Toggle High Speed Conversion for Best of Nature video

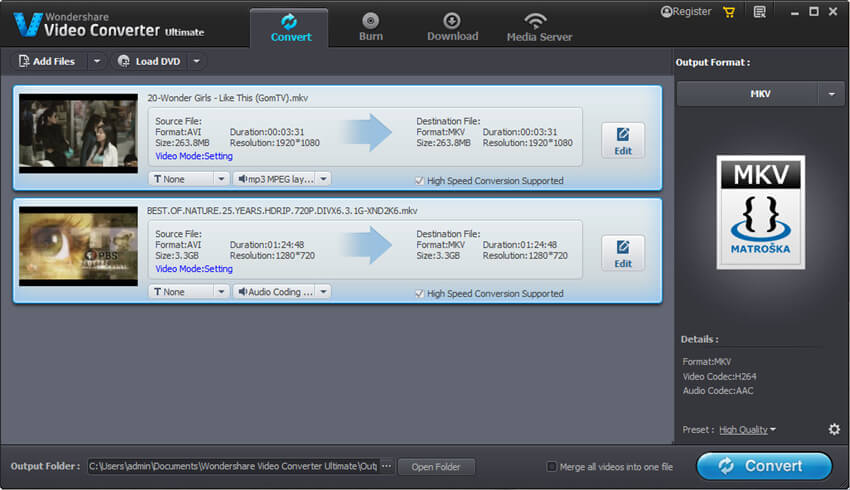[420, 293]
